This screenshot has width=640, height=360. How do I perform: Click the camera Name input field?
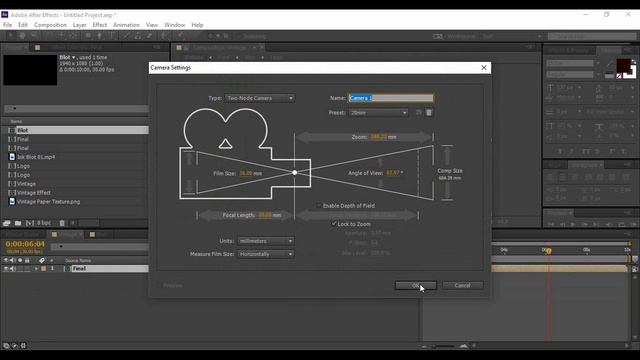coord(391,98)
